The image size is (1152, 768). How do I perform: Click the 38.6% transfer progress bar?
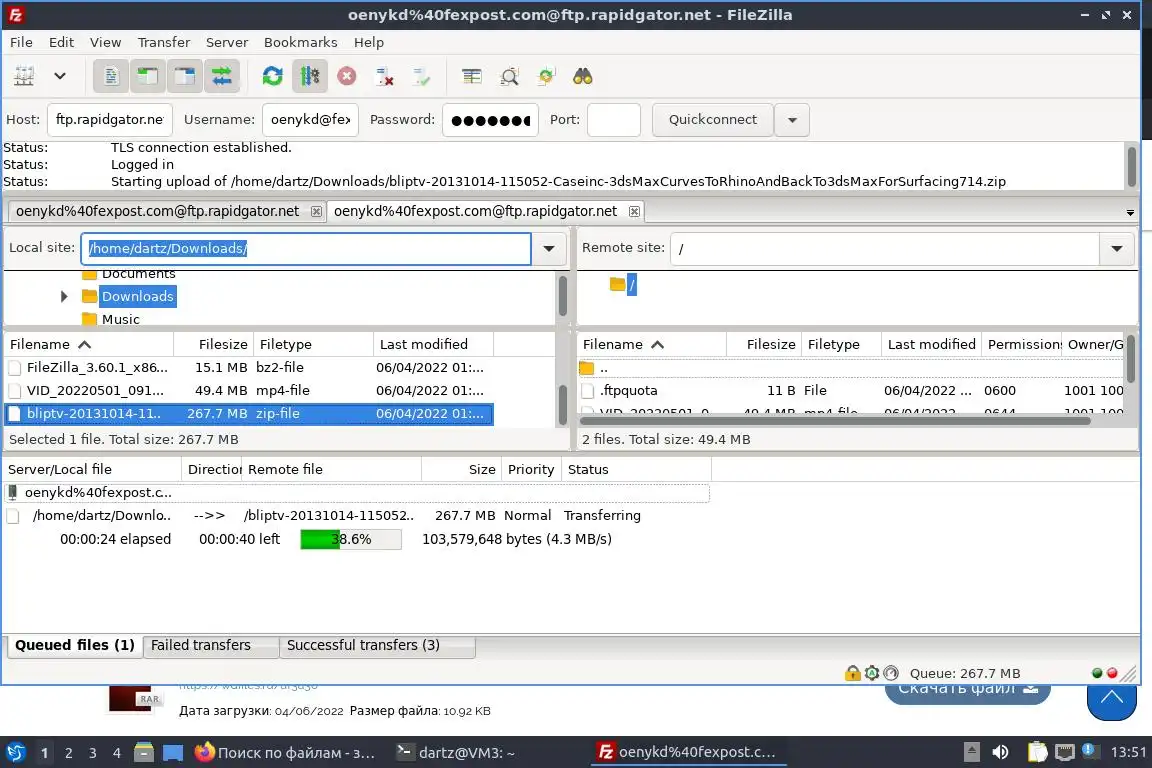coord(350,539)
